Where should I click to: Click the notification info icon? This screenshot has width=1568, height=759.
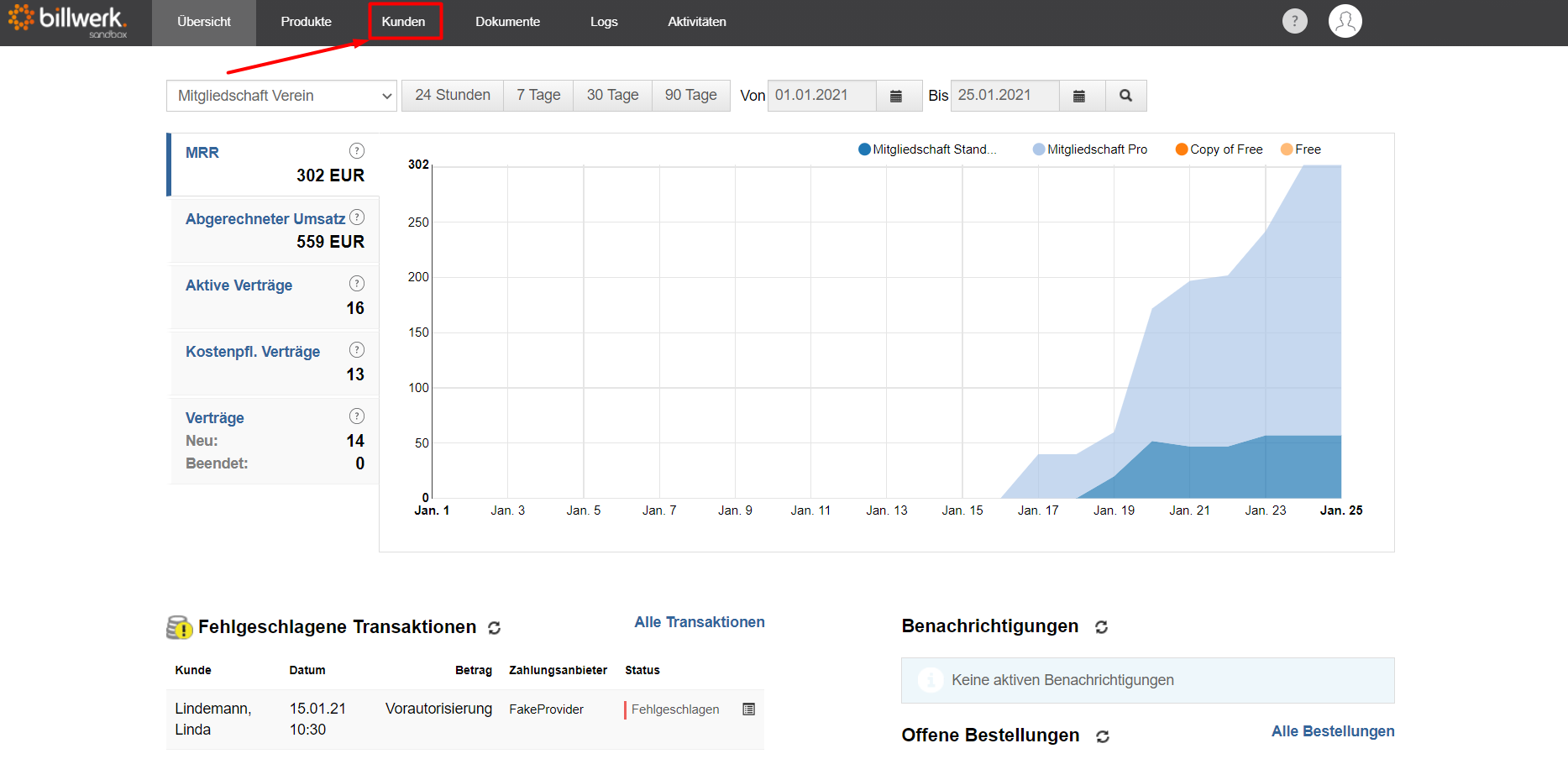tap(930, 680)
